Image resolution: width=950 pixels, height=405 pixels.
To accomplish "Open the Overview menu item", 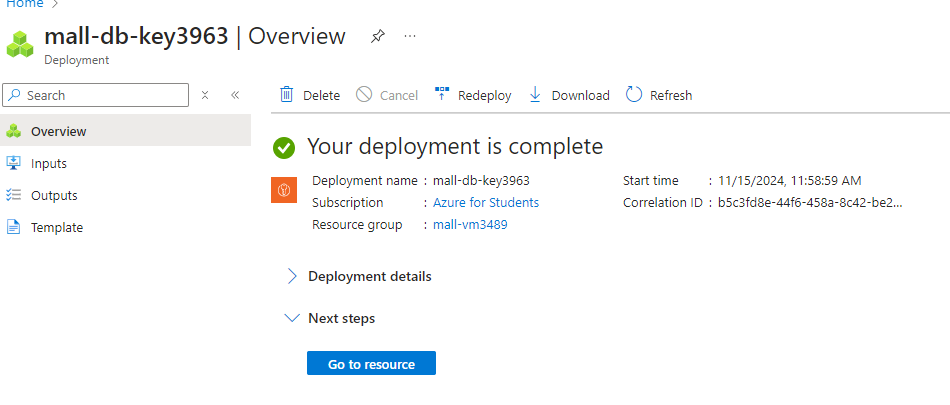I will coord(125,131).
